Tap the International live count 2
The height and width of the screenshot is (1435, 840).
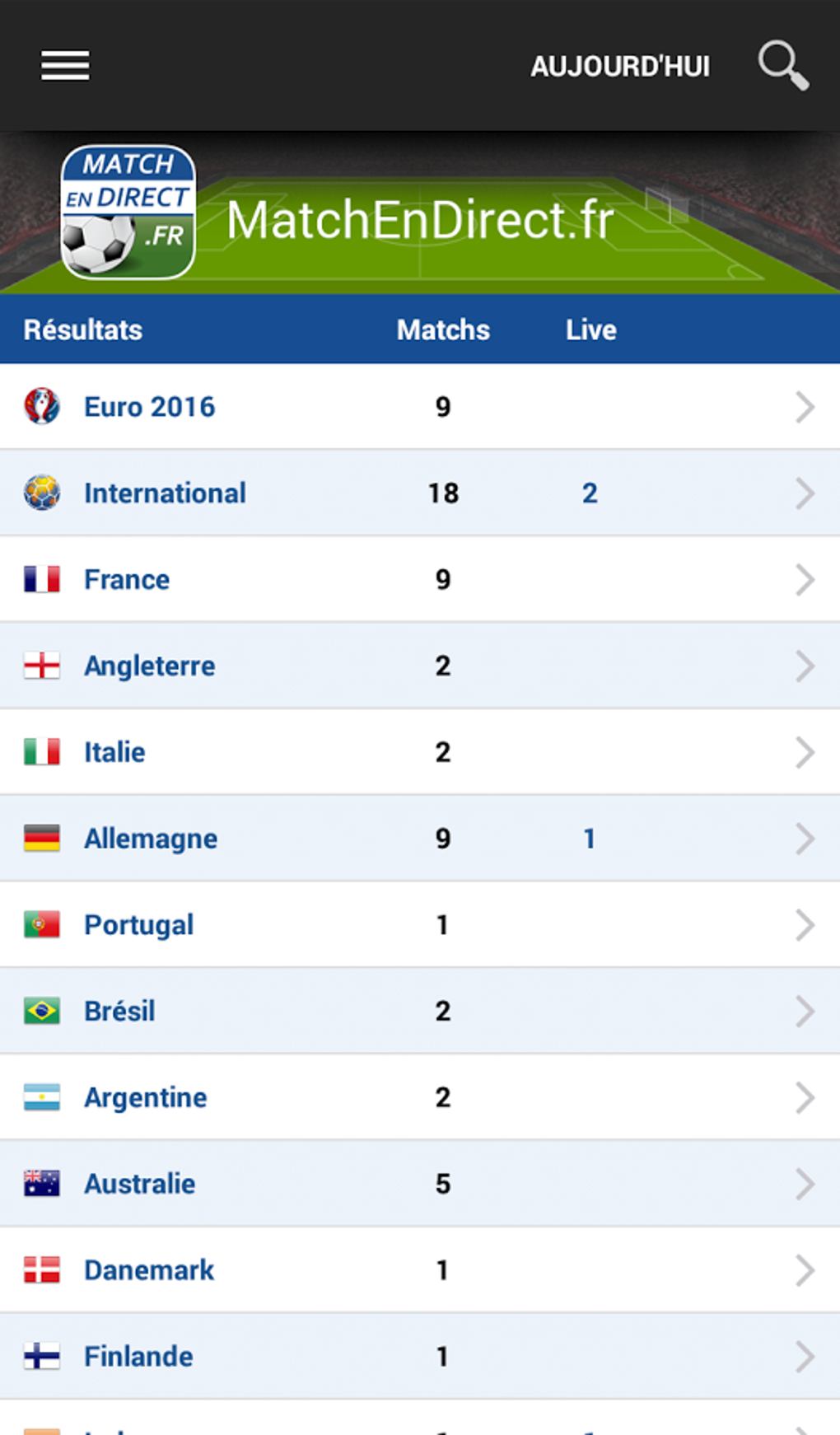pyautogui.click(x=590, y=493)
